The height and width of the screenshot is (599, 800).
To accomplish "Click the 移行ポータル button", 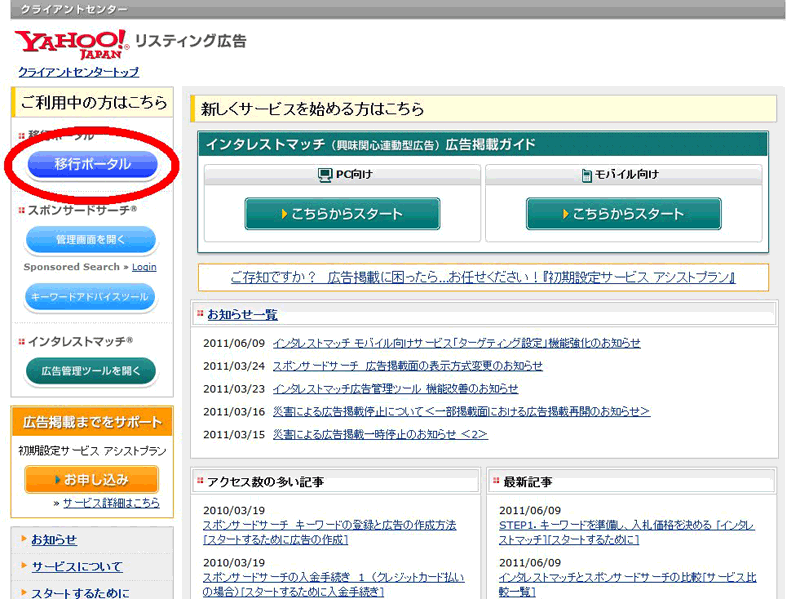I will (x=92, y=165).
